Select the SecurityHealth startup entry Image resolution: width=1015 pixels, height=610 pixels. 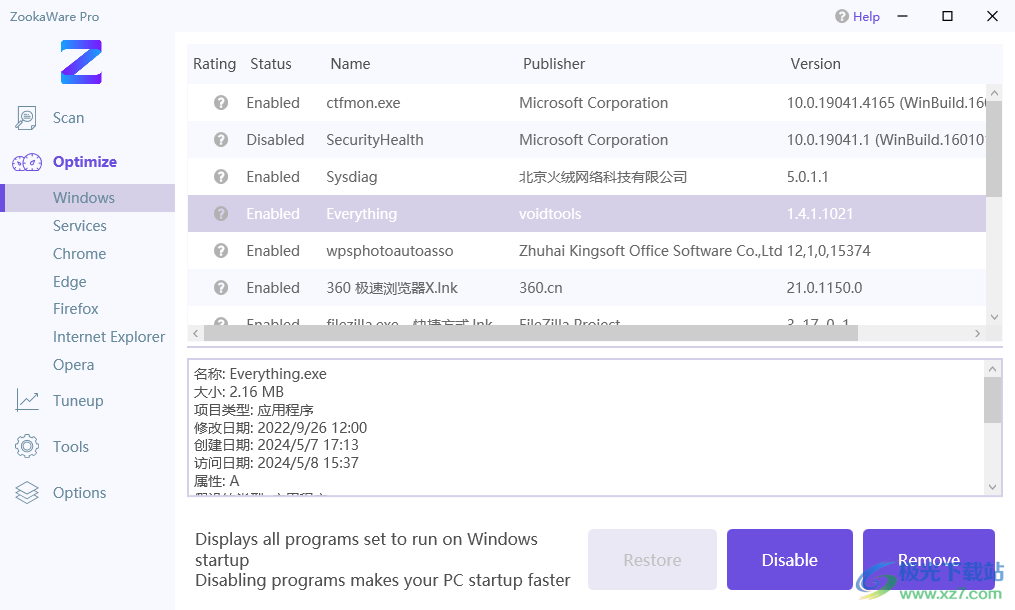[375, 140]
